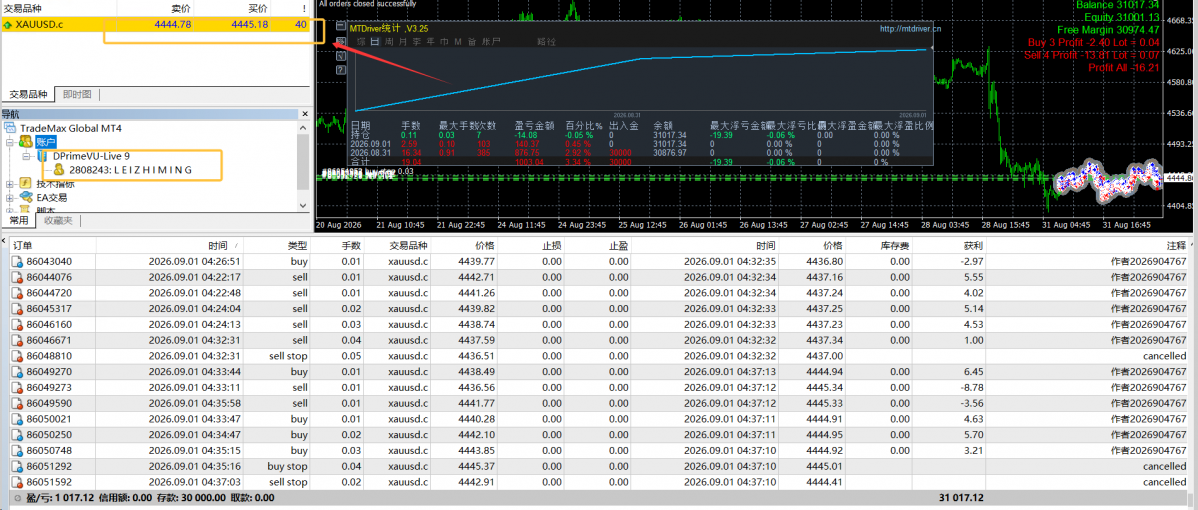This screenshot has width=1198, height=510.
Task: Click the EA交易 expert advisors icon
Action: [25, 197]
